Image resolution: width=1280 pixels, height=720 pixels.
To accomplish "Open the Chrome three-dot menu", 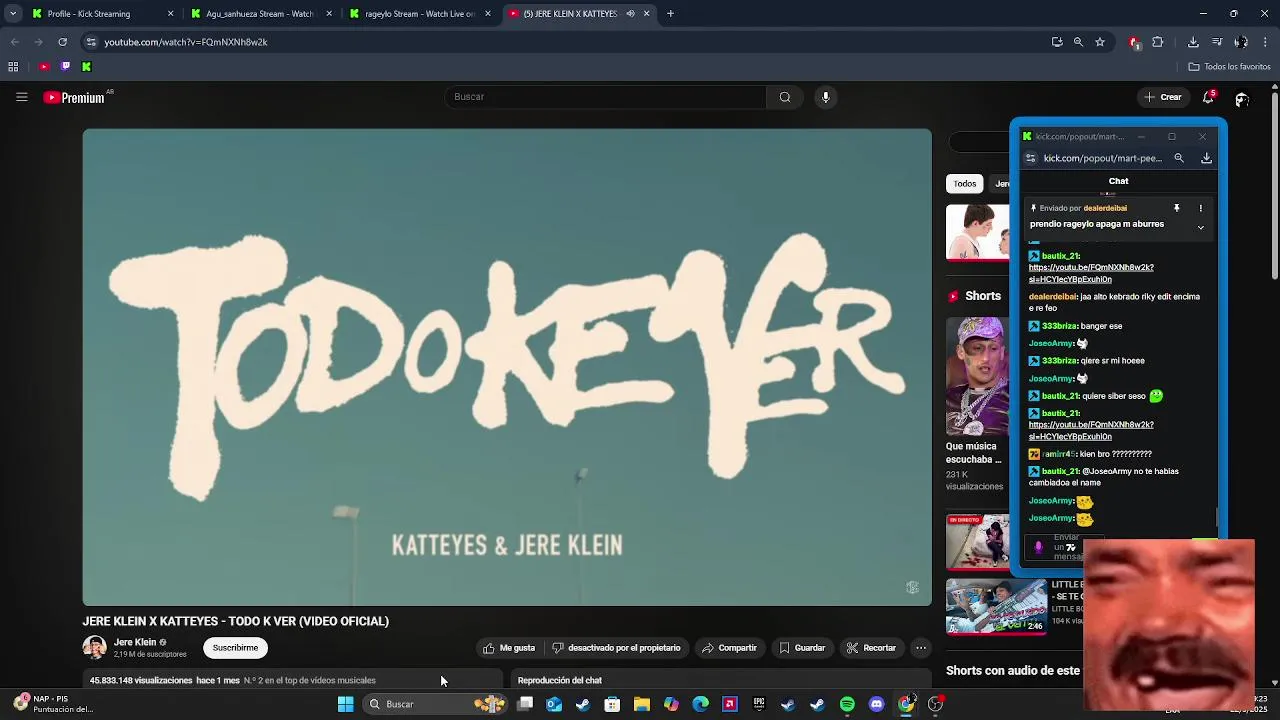I will [x=1265, y=42].
